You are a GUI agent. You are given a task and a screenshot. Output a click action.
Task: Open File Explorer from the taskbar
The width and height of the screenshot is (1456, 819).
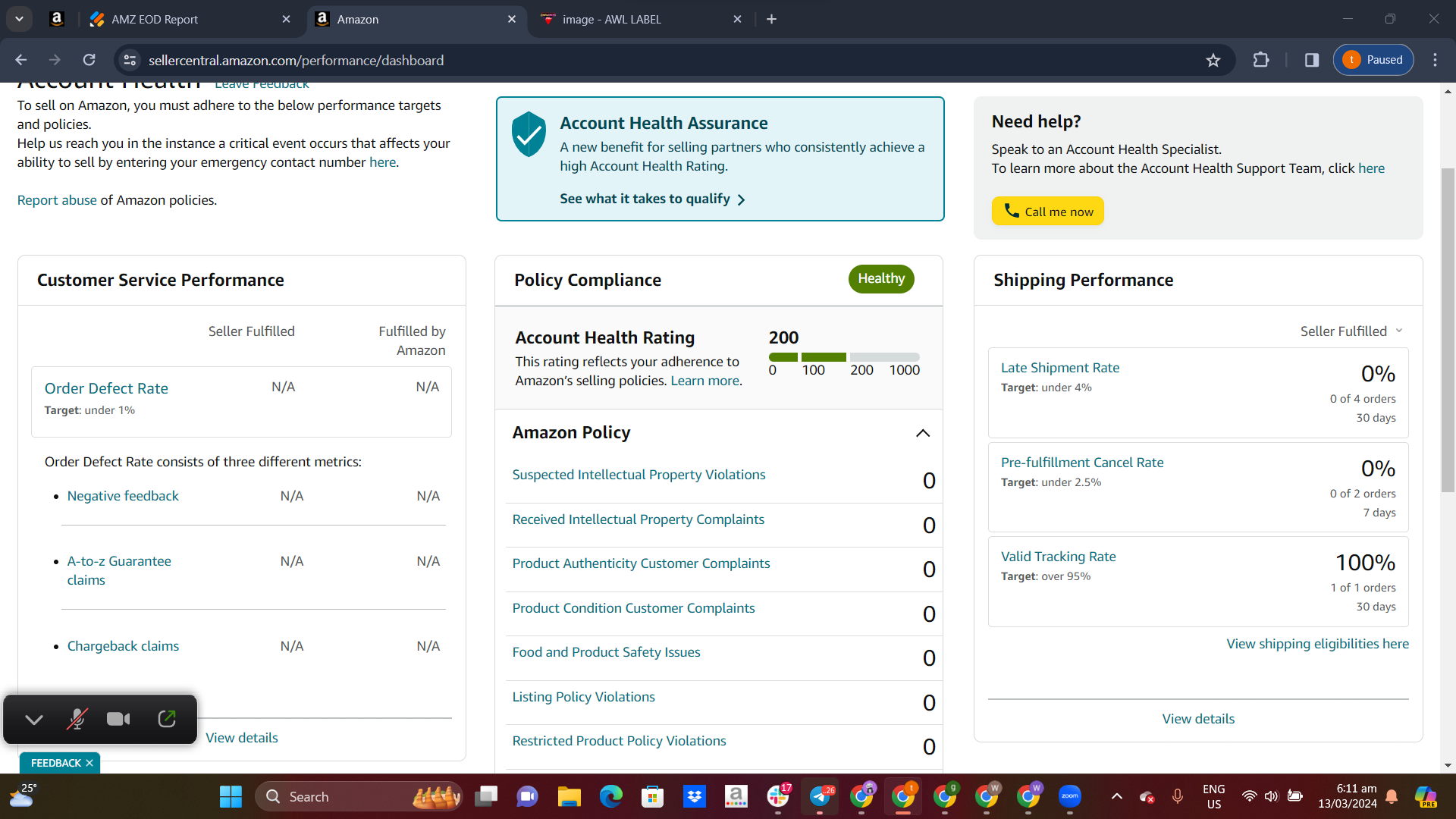pos(569,797)
